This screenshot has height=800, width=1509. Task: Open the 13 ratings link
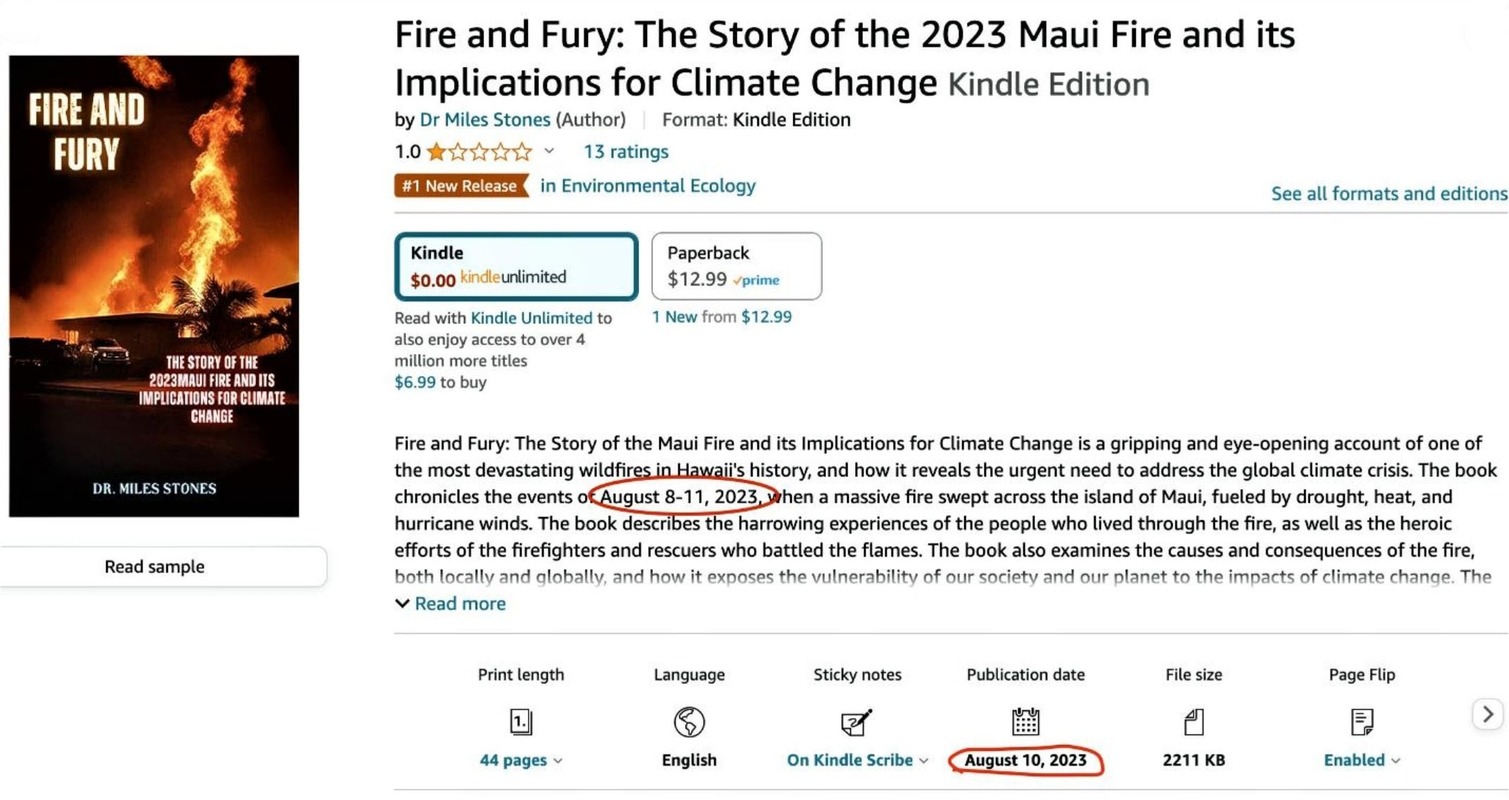[626, 152]
